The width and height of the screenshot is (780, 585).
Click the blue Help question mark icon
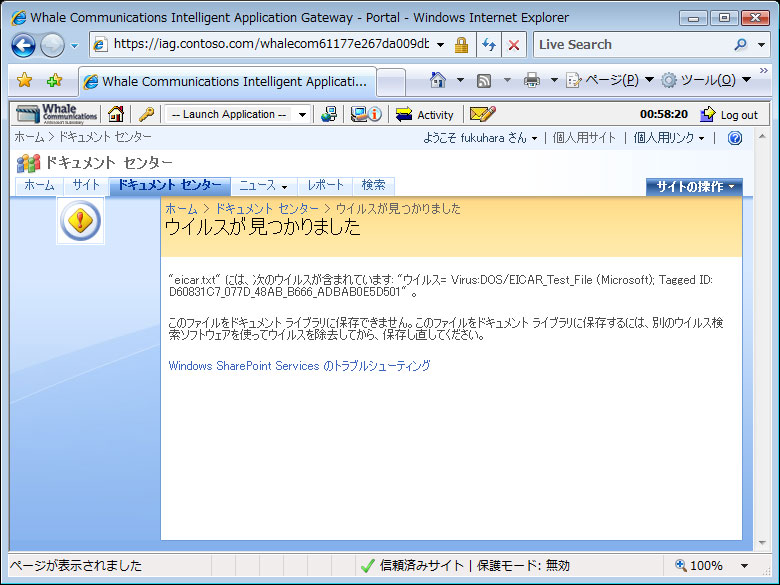[x=735, y=138]
